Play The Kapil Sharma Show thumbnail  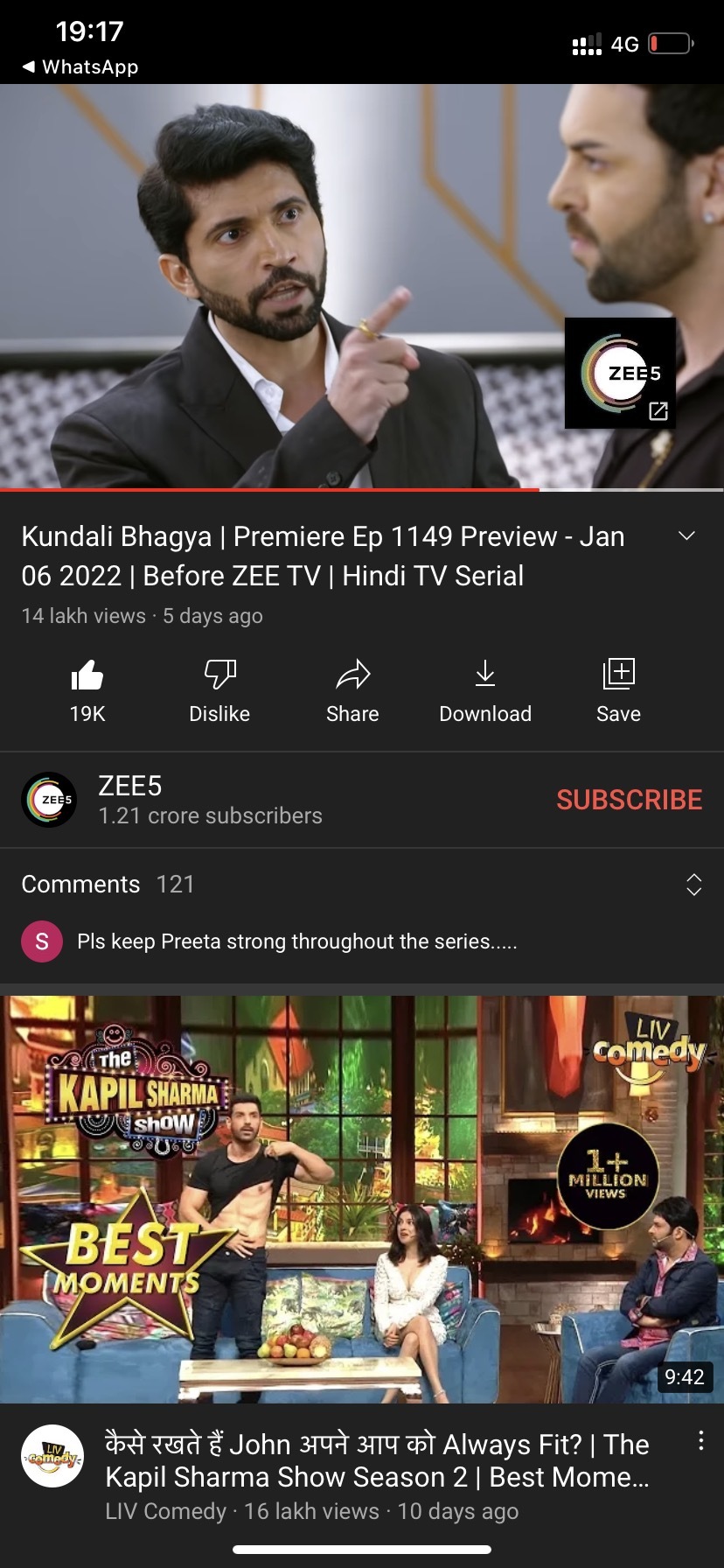362,1200
